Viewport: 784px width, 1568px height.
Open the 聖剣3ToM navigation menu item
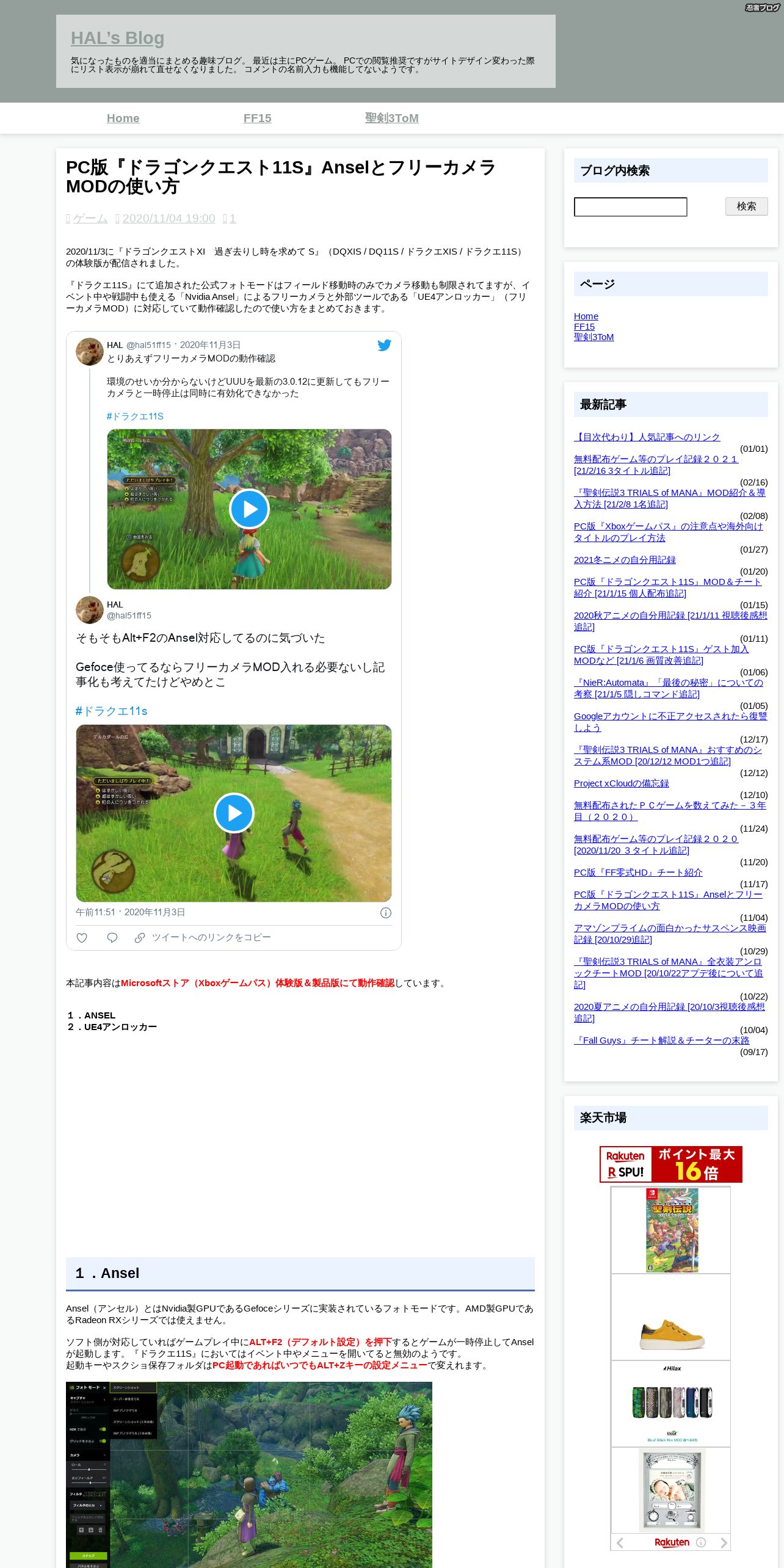point(391,118)
